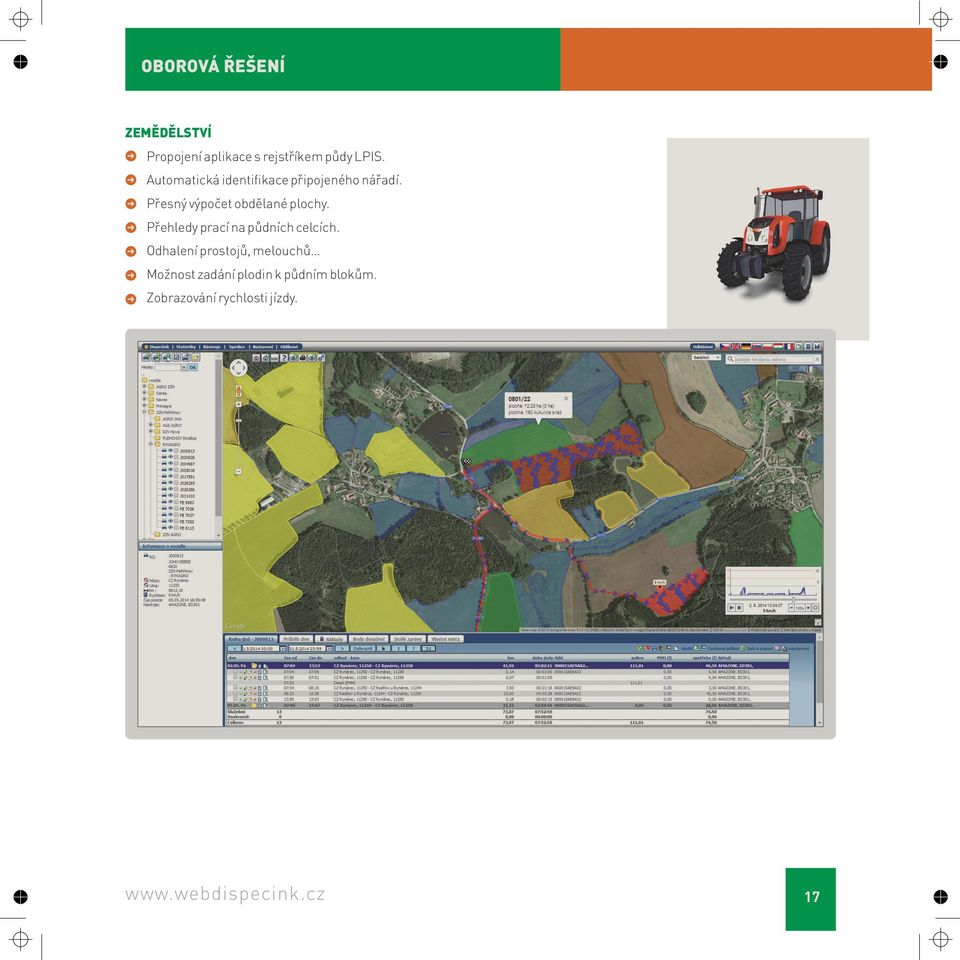
Task: Collapse the RYNAGRO folder
Action: point(151,444)
